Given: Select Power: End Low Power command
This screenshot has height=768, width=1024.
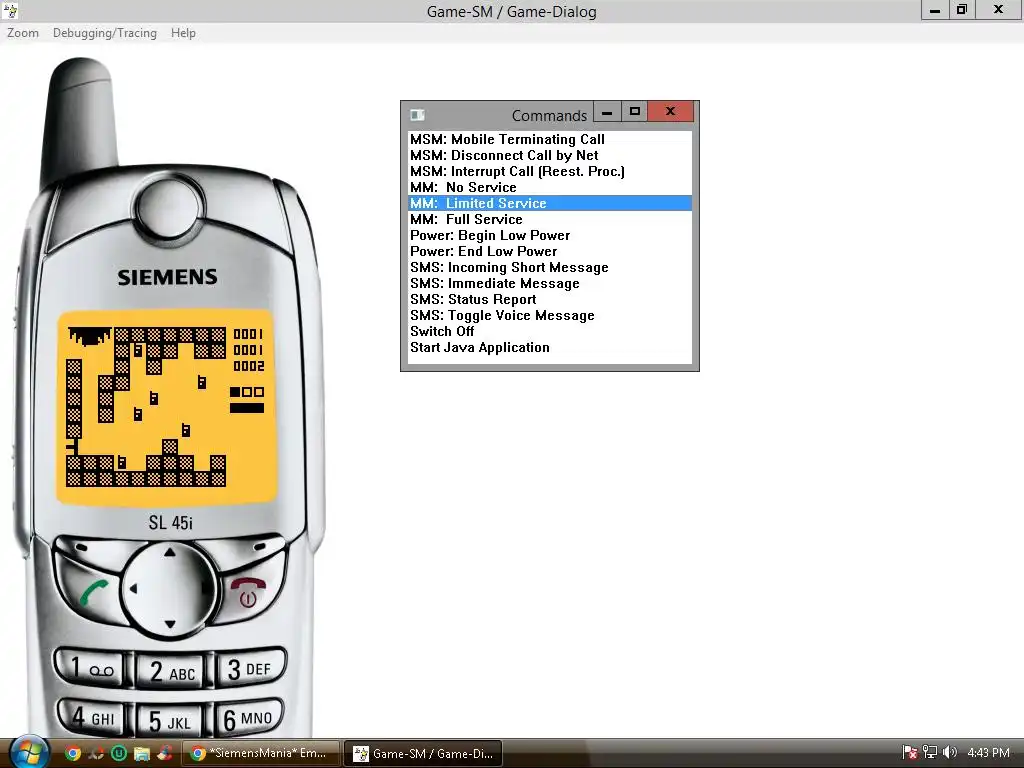Looking at the screenshot, I should click(550, 251).
